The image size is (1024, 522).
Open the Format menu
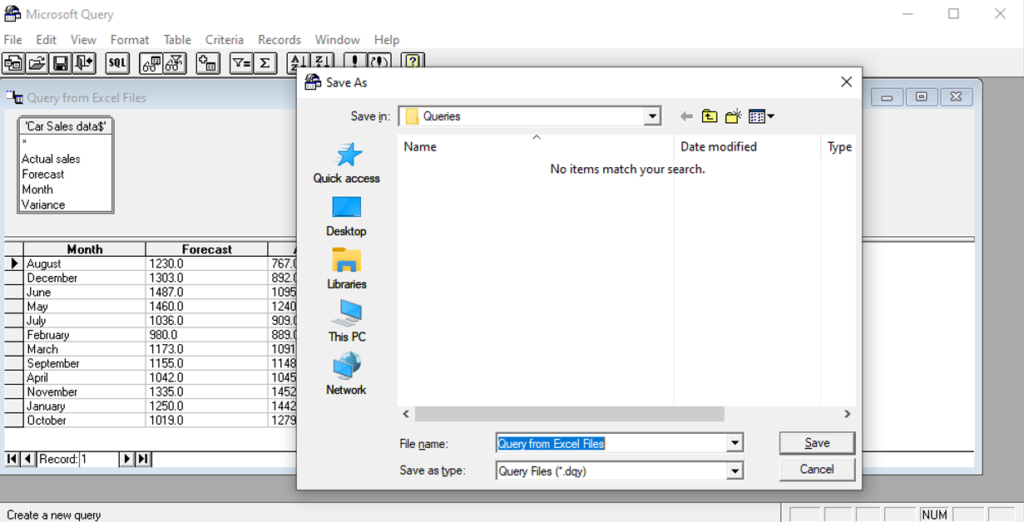click(129, 40)
